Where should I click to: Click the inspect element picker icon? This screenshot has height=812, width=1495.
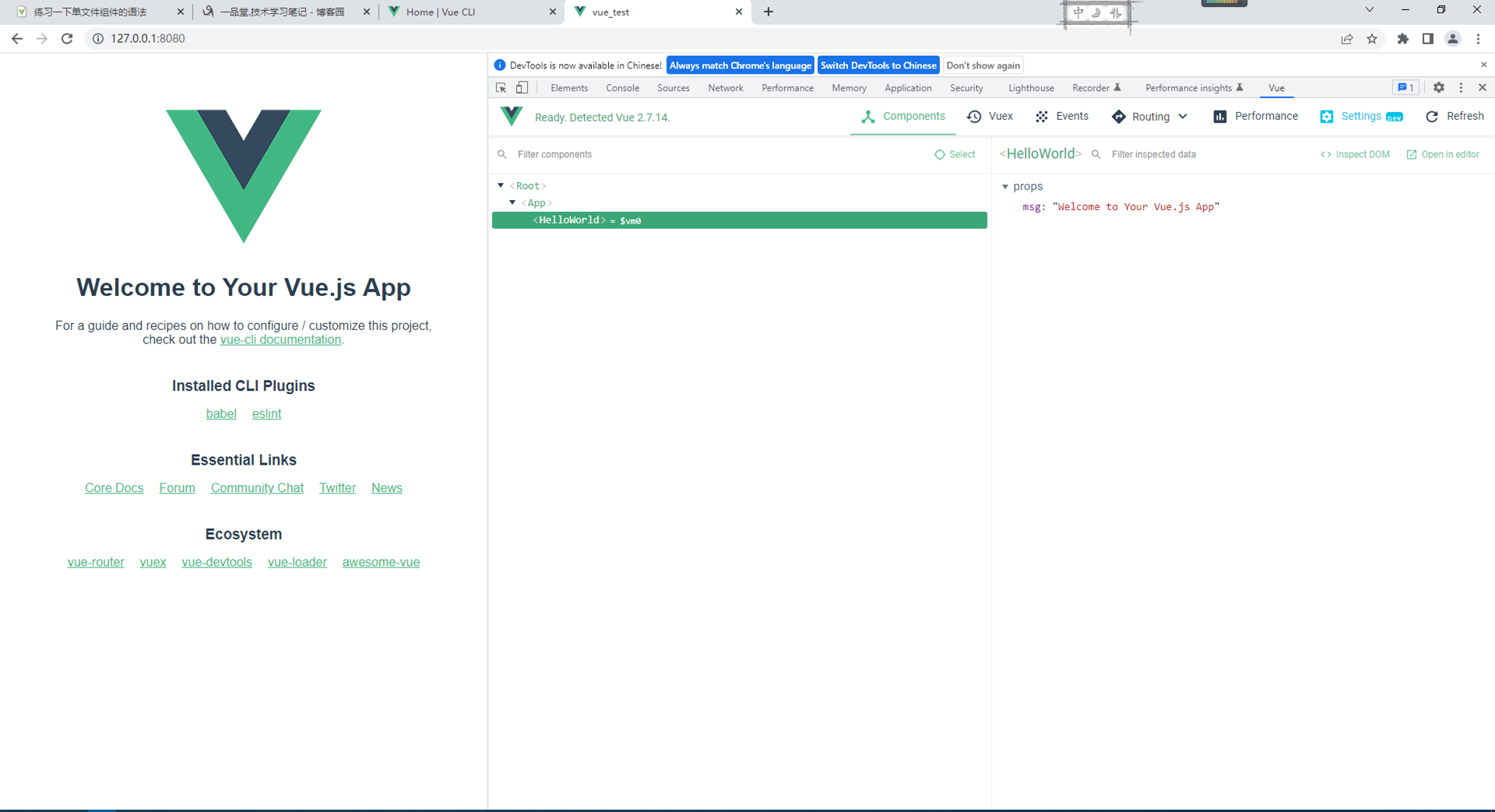click(x=501, y=88)
